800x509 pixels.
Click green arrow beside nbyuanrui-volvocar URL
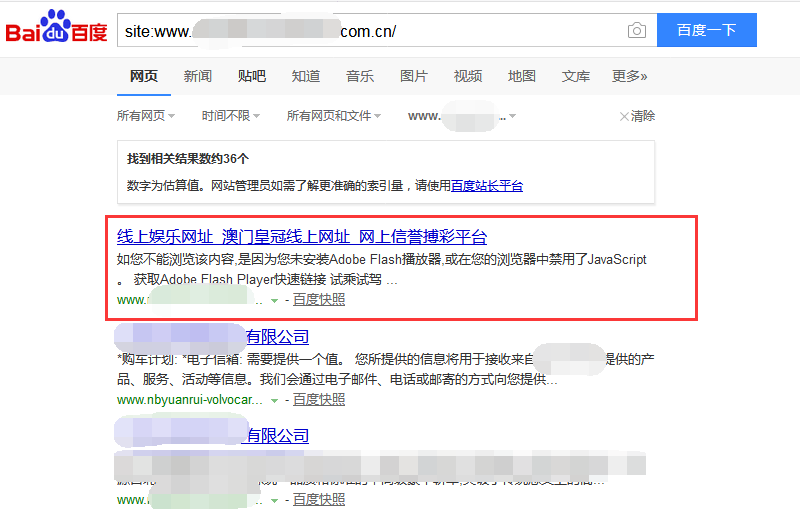coord(274,400)
